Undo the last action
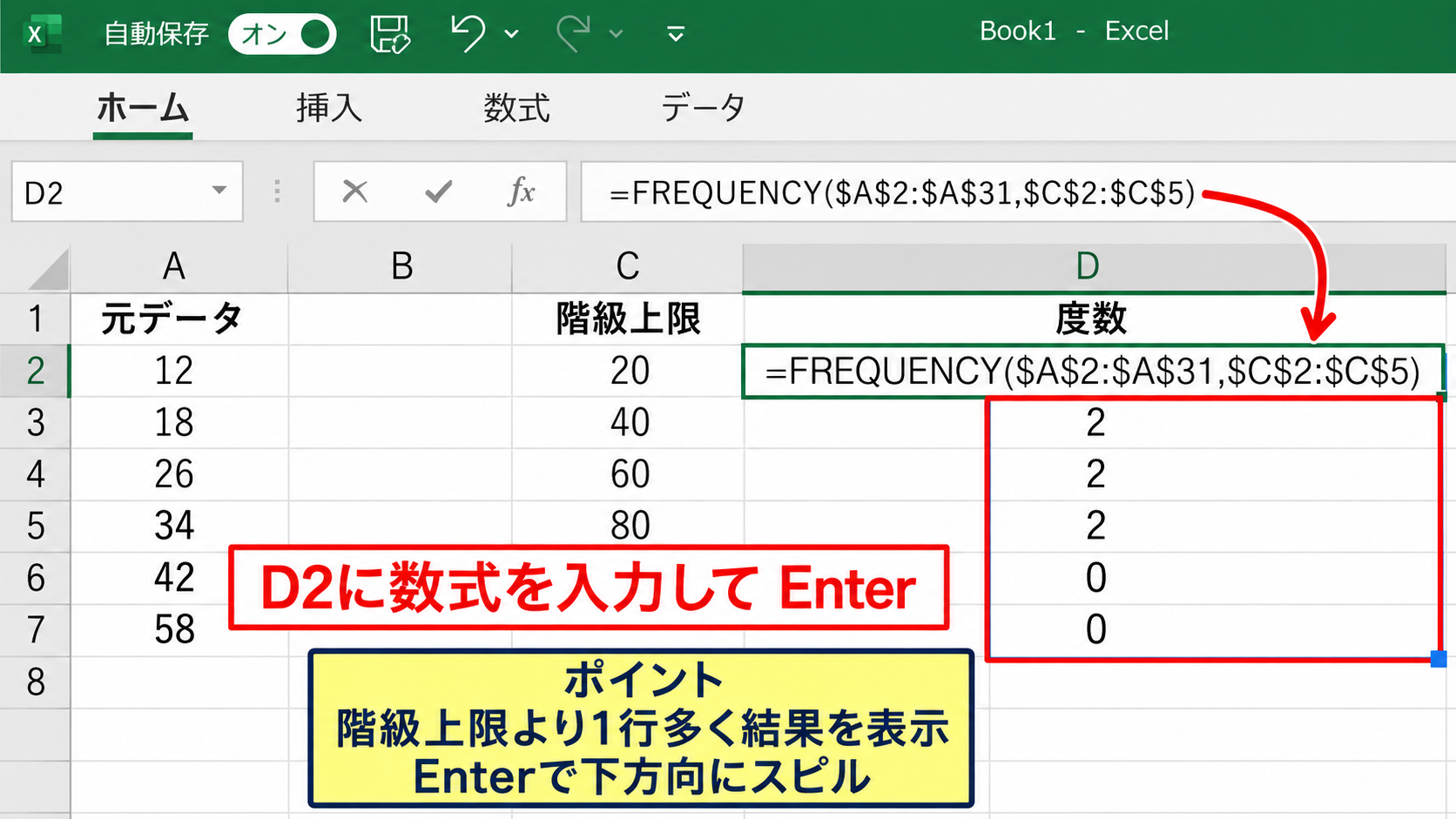Viewport: 1456px width, 819px height. coord(468,34)
